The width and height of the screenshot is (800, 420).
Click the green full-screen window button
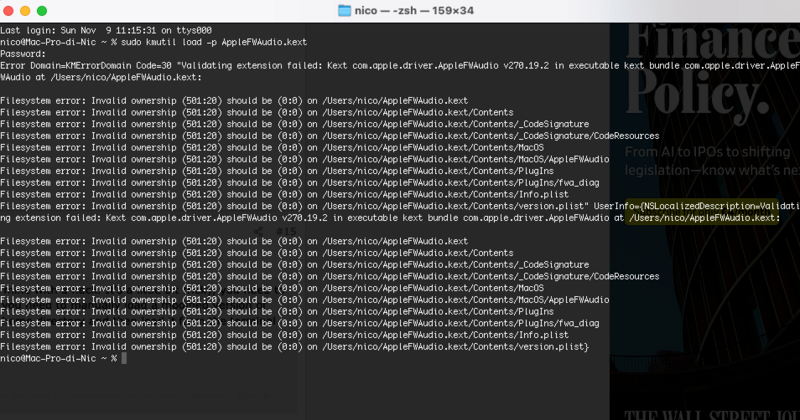pyautogui.click(x=42, y=11)
